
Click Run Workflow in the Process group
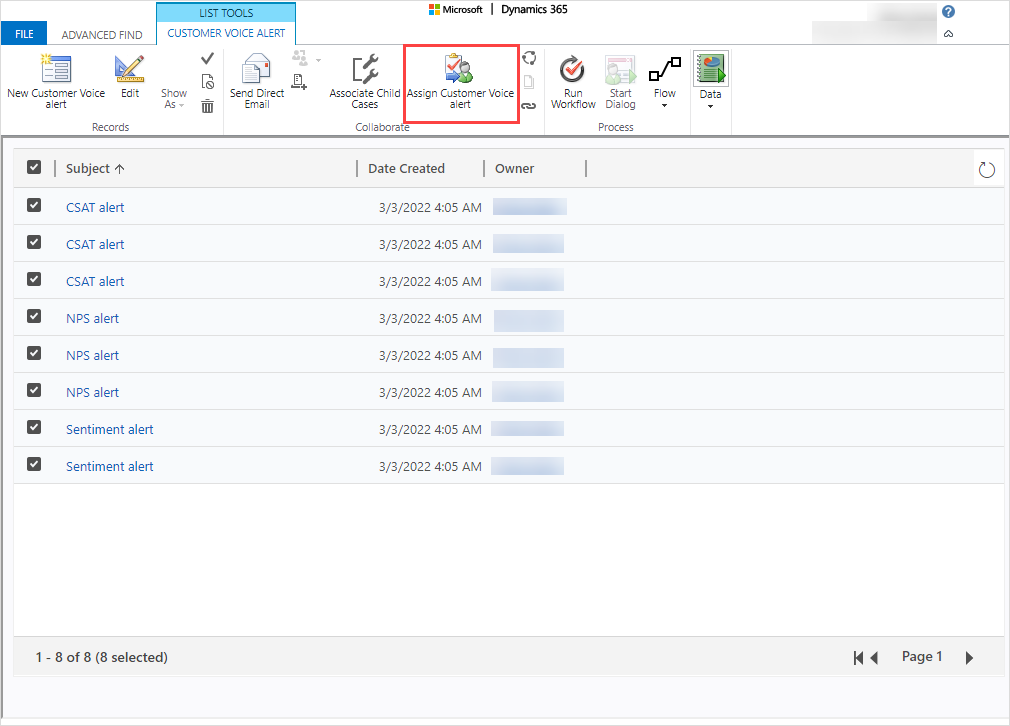573,81
